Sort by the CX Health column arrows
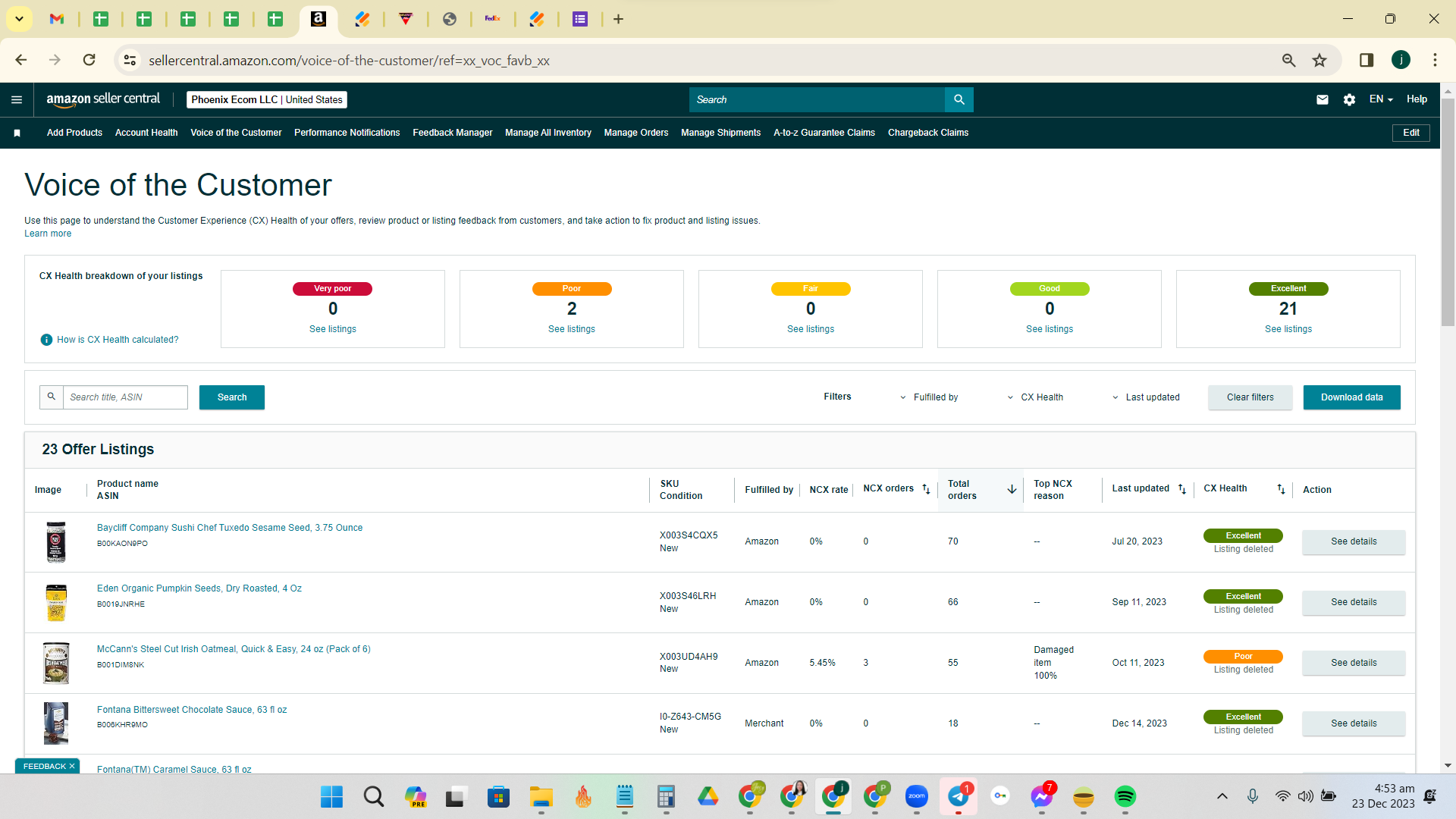 (1281, 489)
